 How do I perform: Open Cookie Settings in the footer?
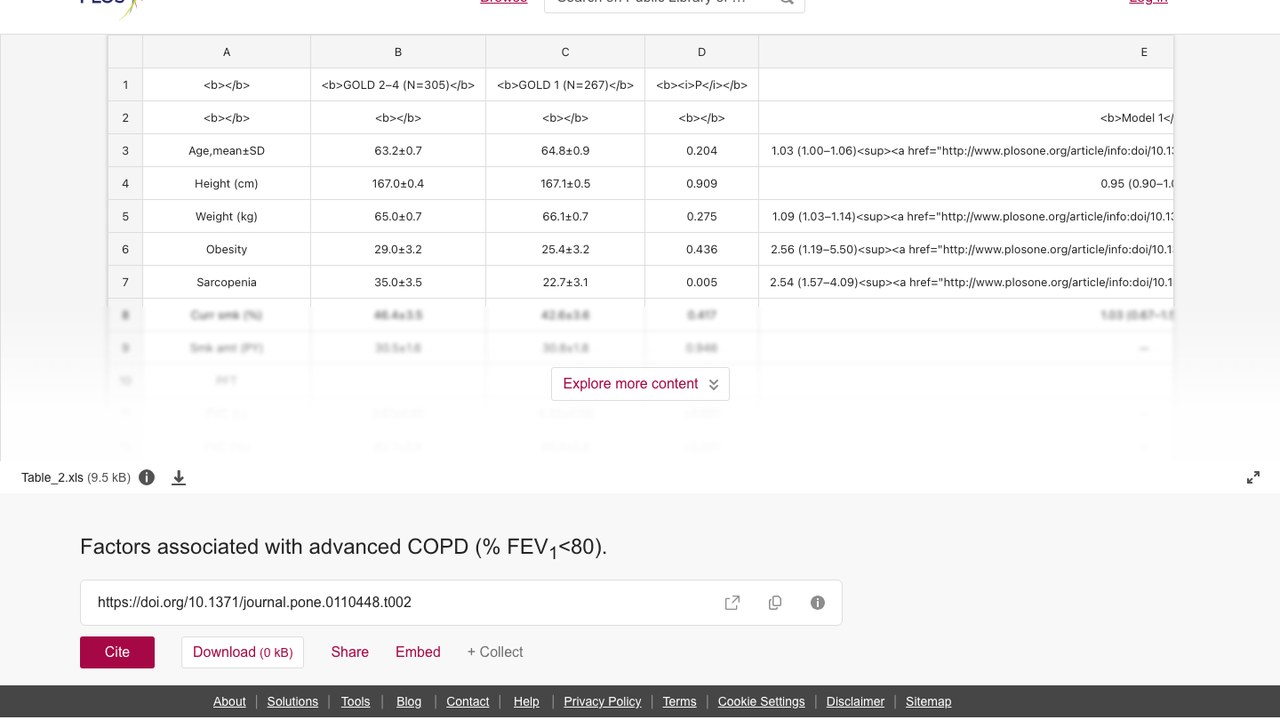761,701
